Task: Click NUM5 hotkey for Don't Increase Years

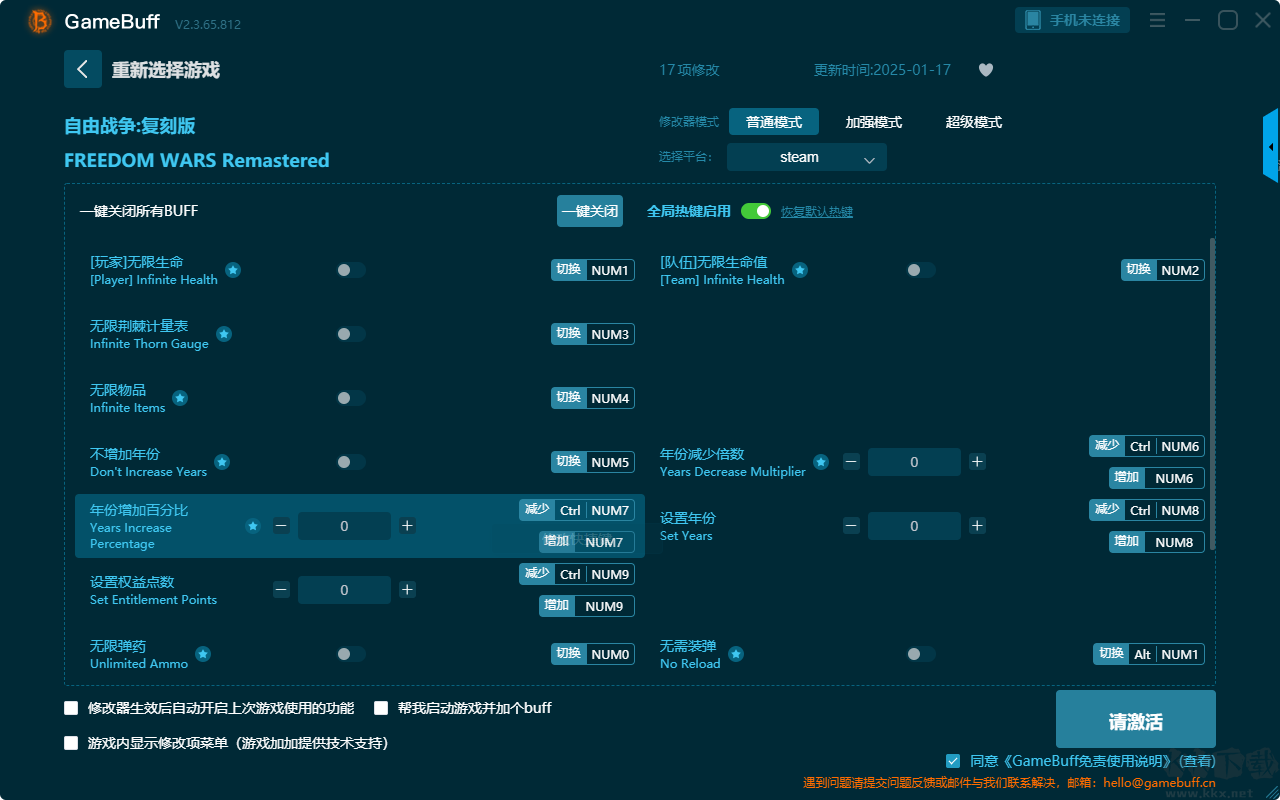Action: coord(593,462)
